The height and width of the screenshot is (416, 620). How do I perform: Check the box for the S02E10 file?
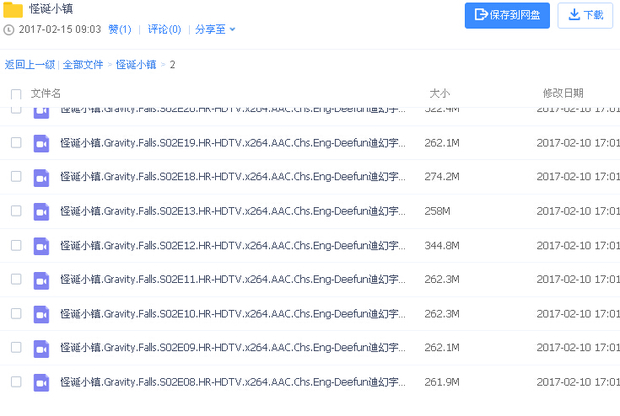click(x=16, y=314)
